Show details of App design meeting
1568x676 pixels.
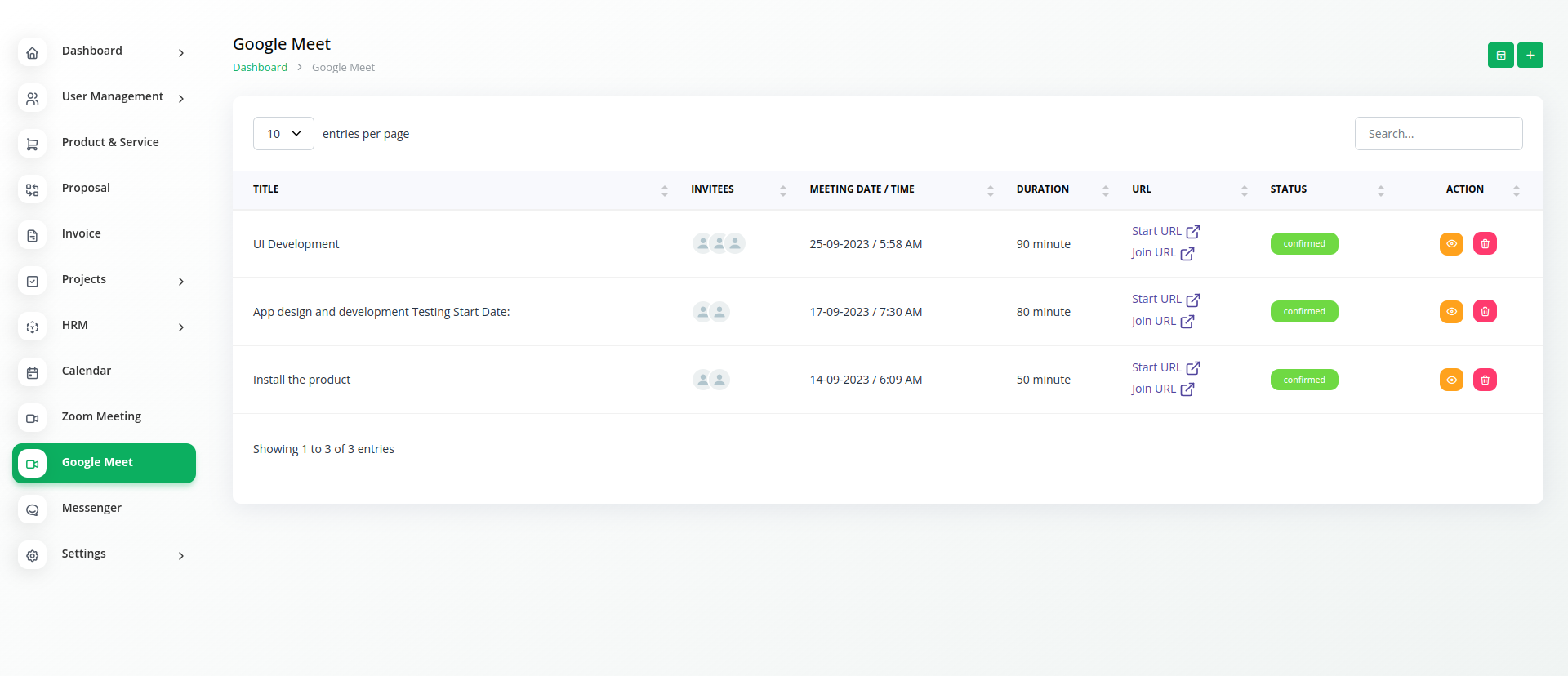click(1450, 311)
